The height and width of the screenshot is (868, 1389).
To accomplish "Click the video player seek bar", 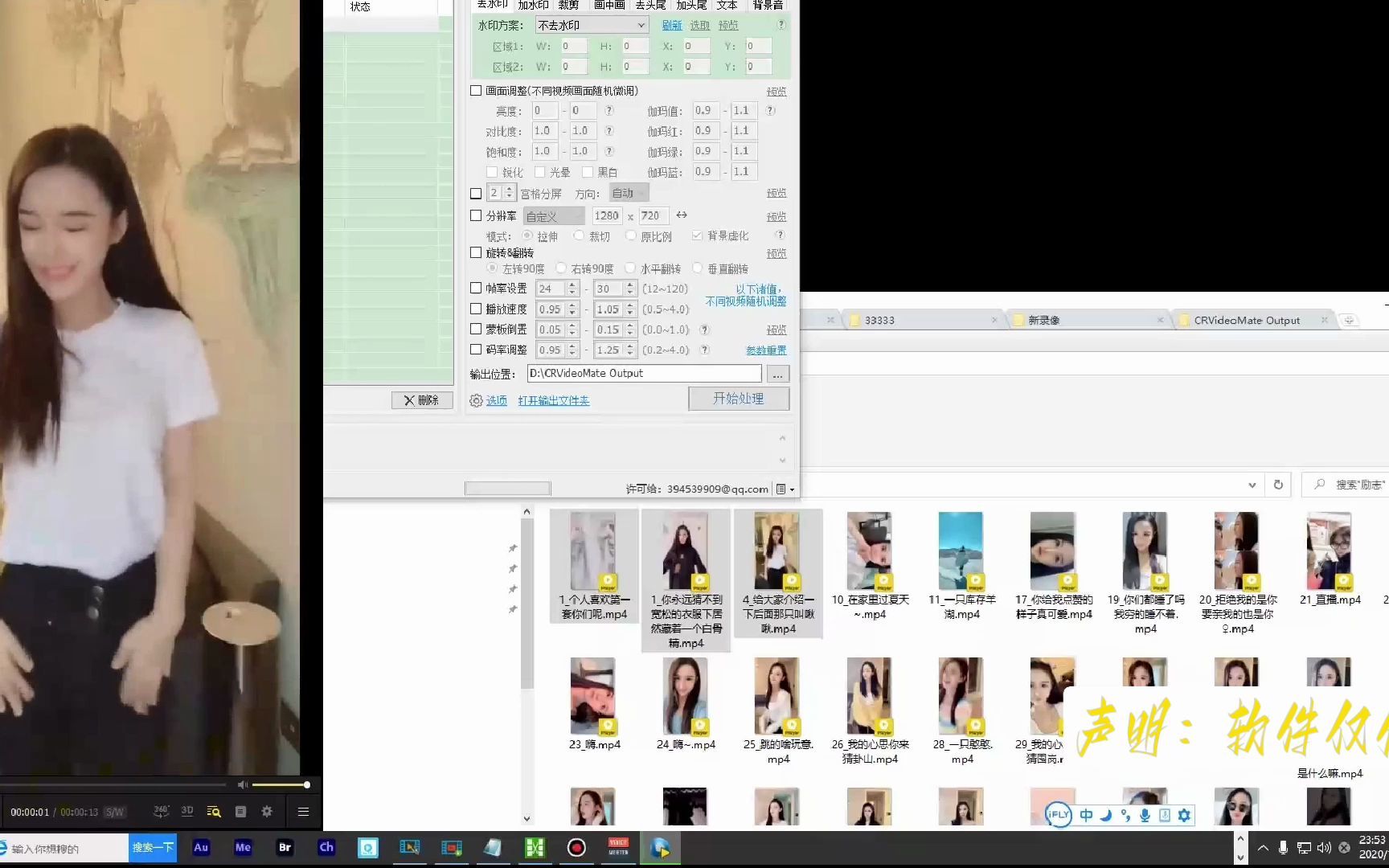I will (x=113, y=784).
